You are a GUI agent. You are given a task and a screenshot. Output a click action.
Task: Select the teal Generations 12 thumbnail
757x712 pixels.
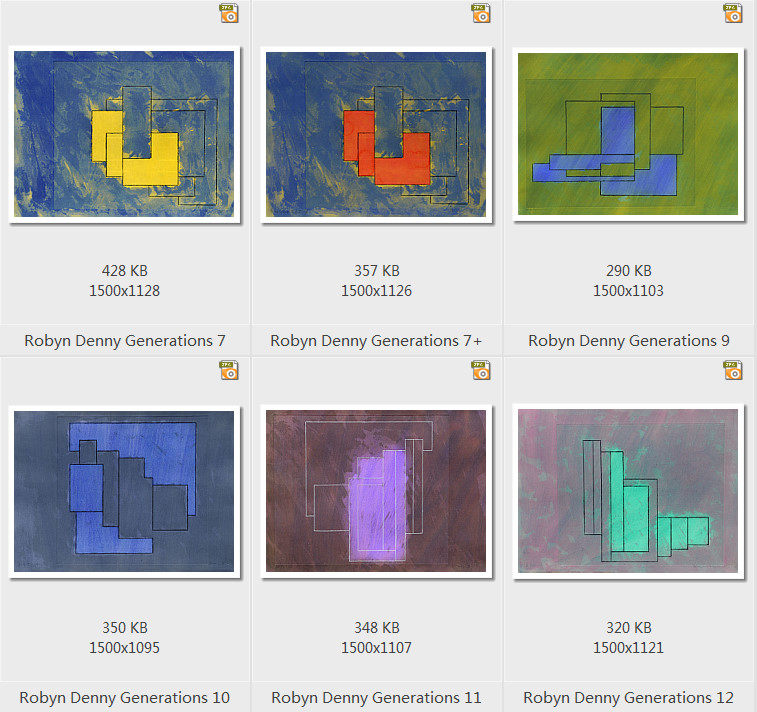[628, 491]
